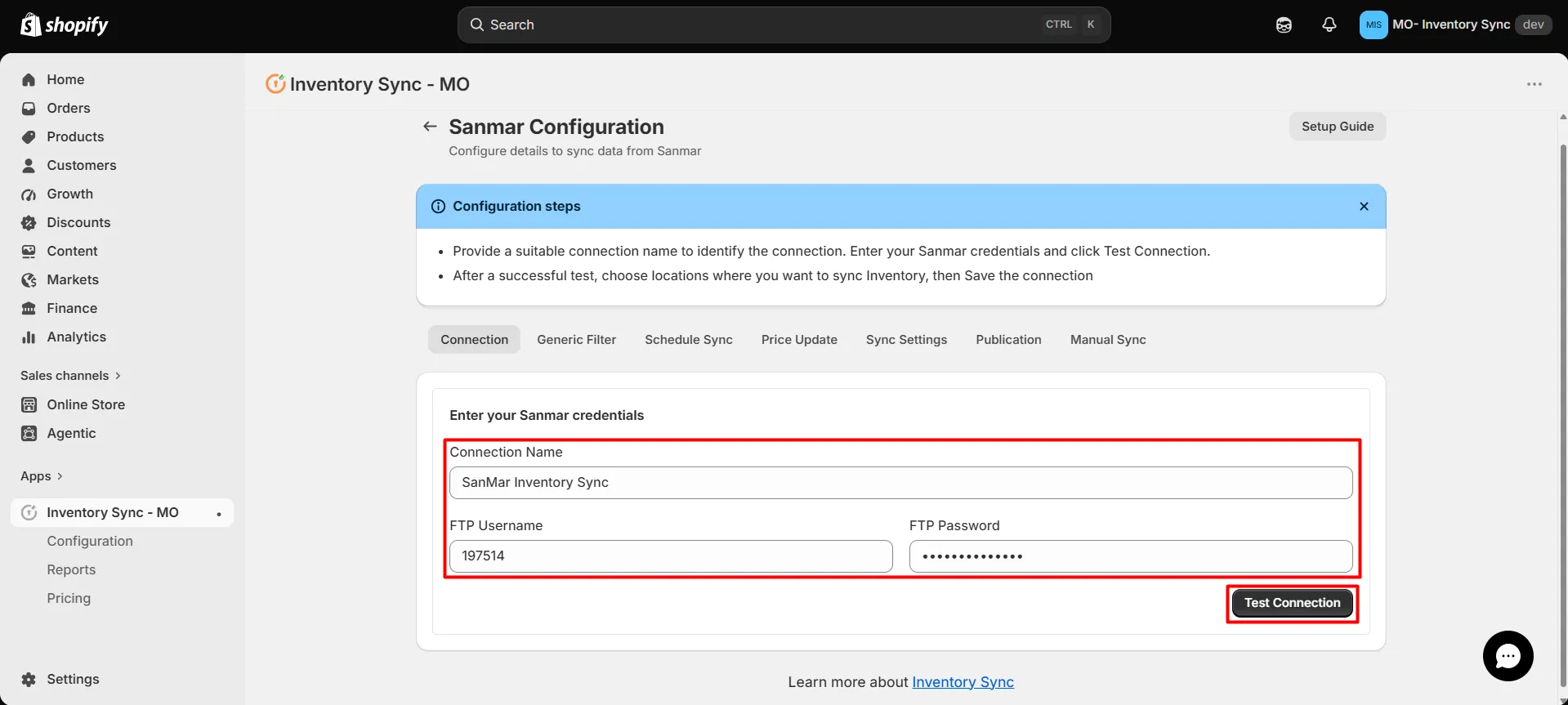
Task: Switch to the Sync Settings tab
Action: point(906,339)
